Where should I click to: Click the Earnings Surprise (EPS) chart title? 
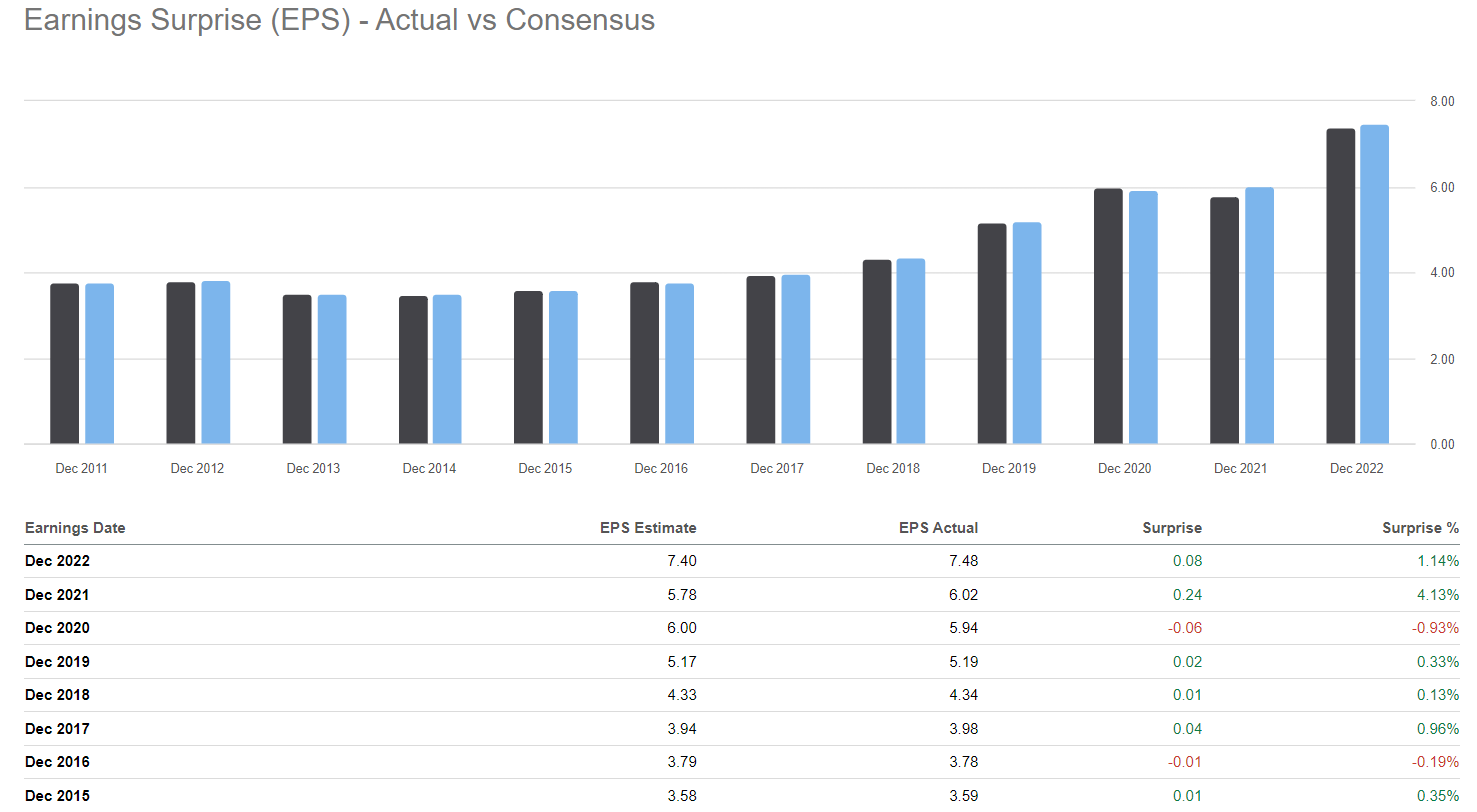[x=339, y=20]
